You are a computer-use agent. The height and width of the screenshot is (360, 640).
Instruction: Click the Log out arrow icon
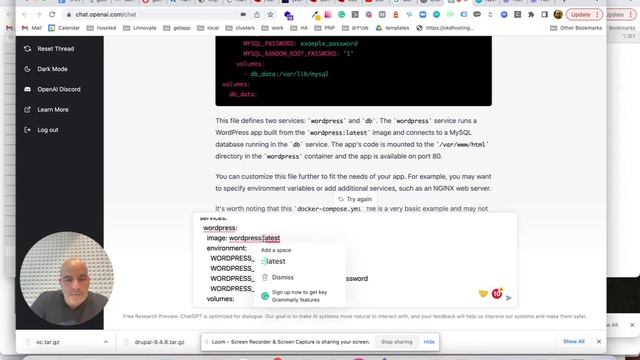pos(27,130)
